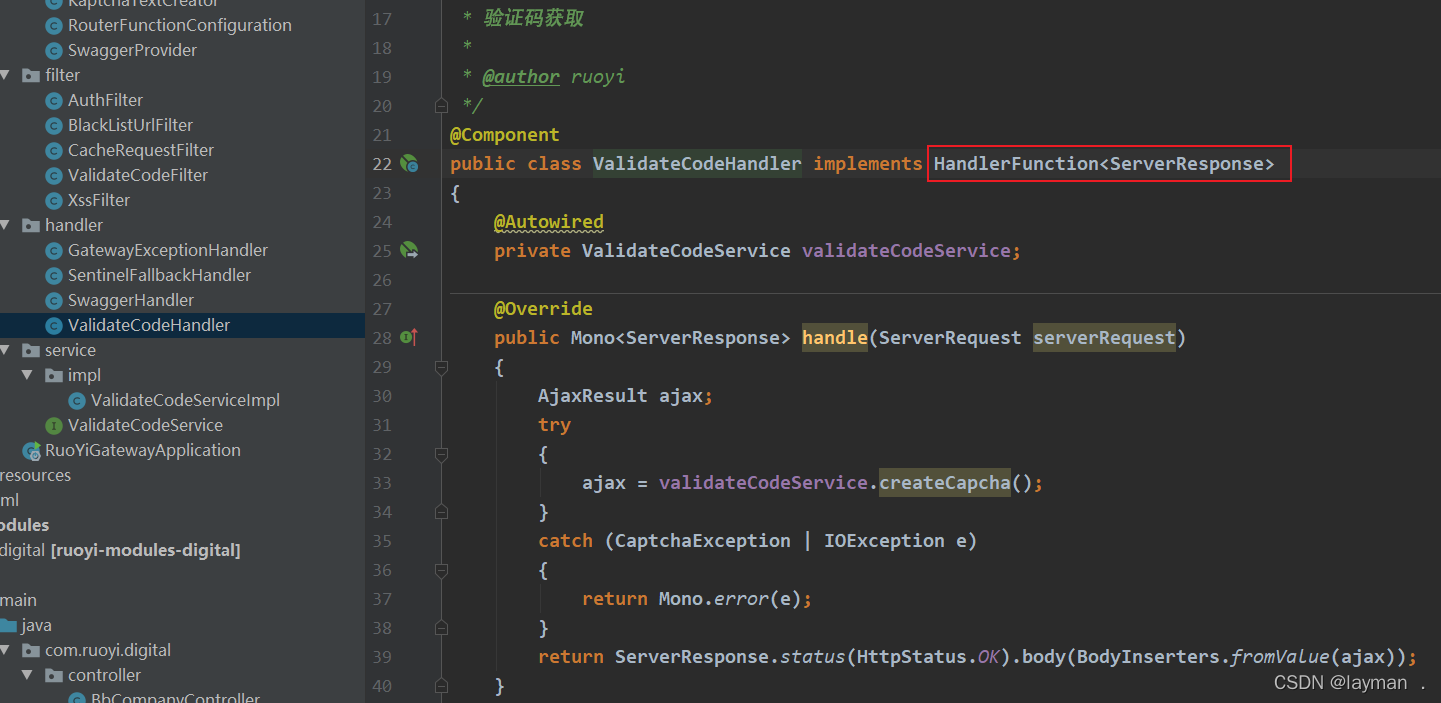Viewport: 1441px width, 703px height.
Task: Fold the try block at line 32
Action: [x=441, y=454]
